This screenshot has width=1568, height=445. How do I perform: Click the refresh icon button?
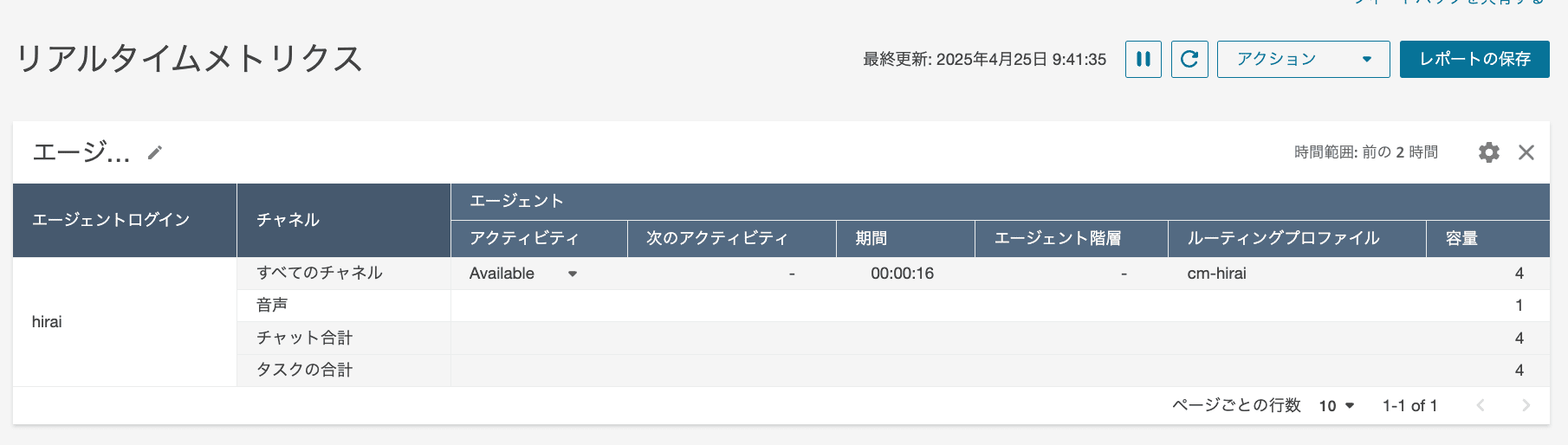click(x=1189, y=59)
